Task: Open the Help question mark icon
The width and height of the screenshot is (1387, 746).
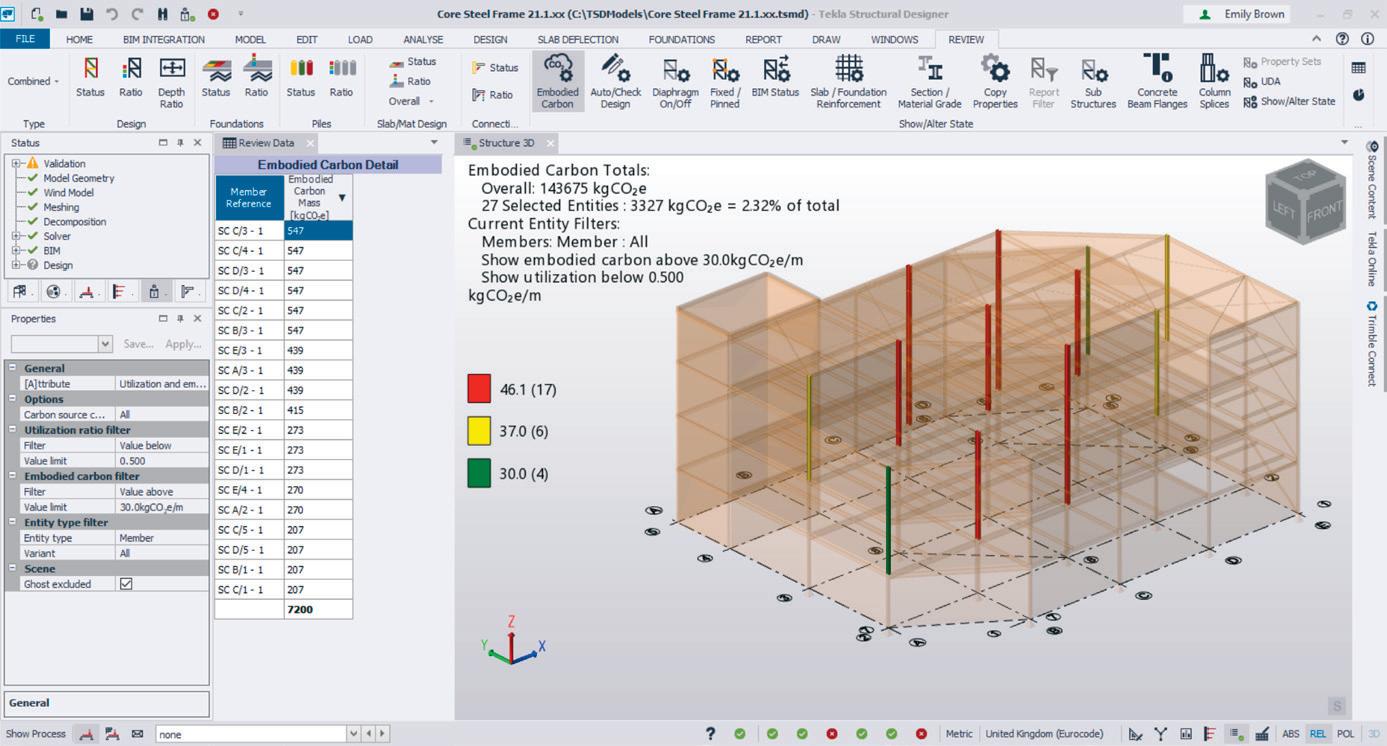Action: coord(1341,39)
